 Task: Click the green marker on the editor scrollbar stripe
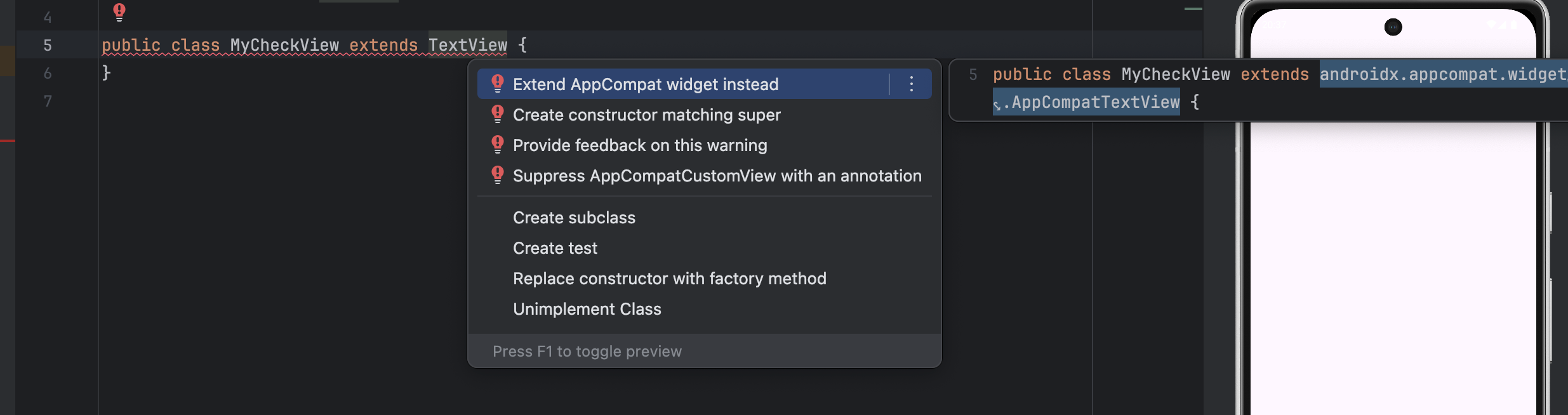tap(1193, 9)
